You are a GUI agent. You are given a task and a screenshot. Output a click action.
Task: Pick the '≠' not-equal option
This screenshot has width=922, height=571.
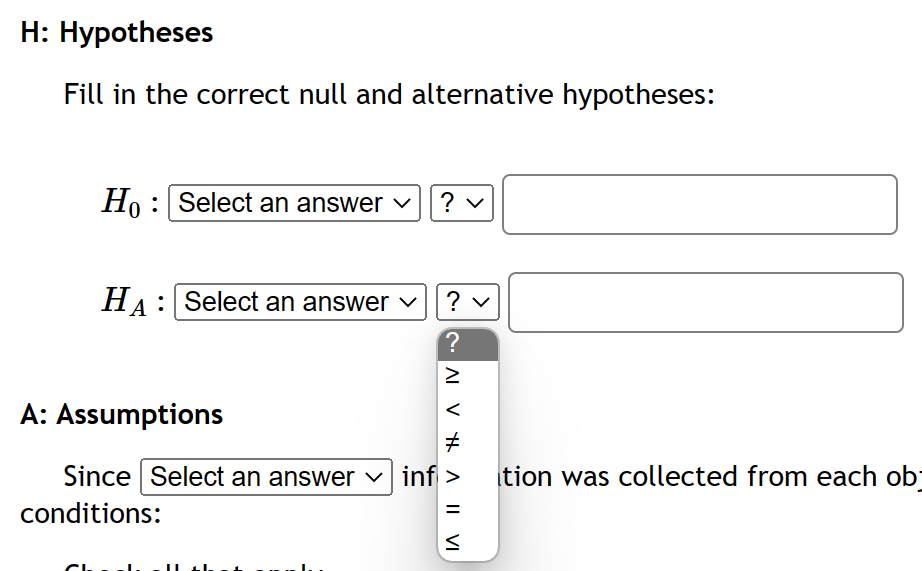click(x=452, y=442)
